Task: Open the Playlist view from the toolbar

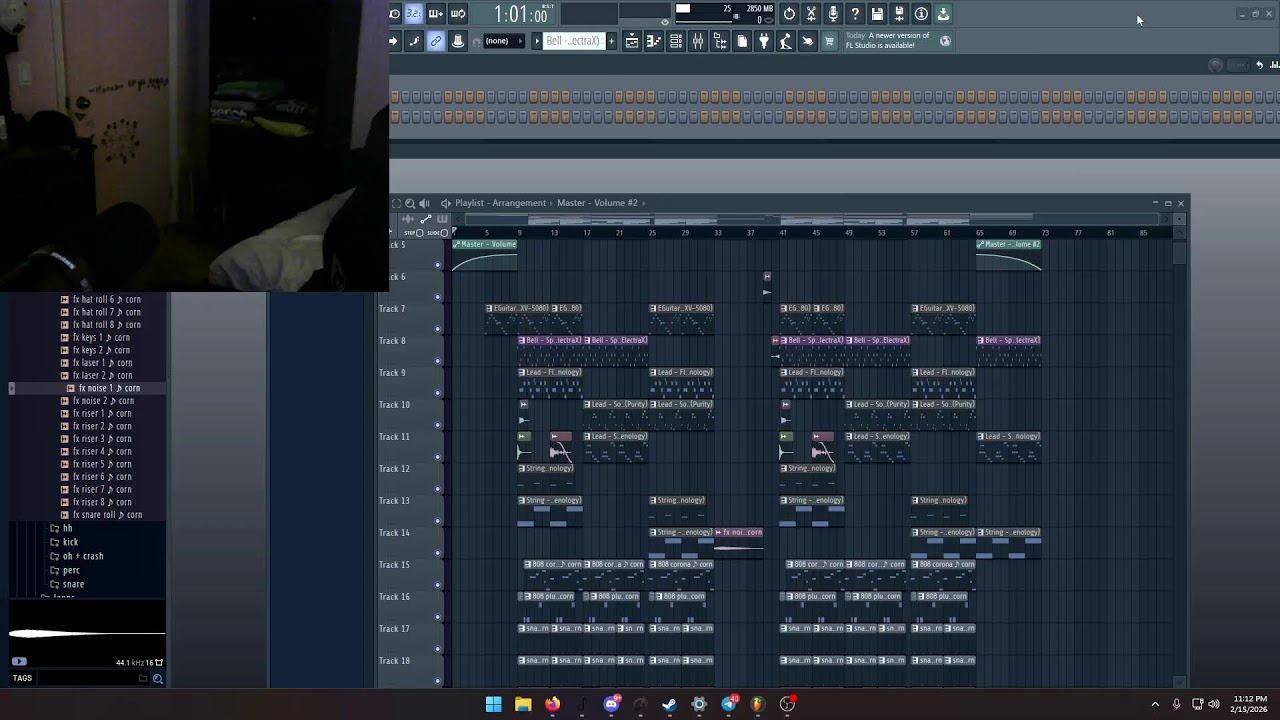Action: click(x=632, y=41)
